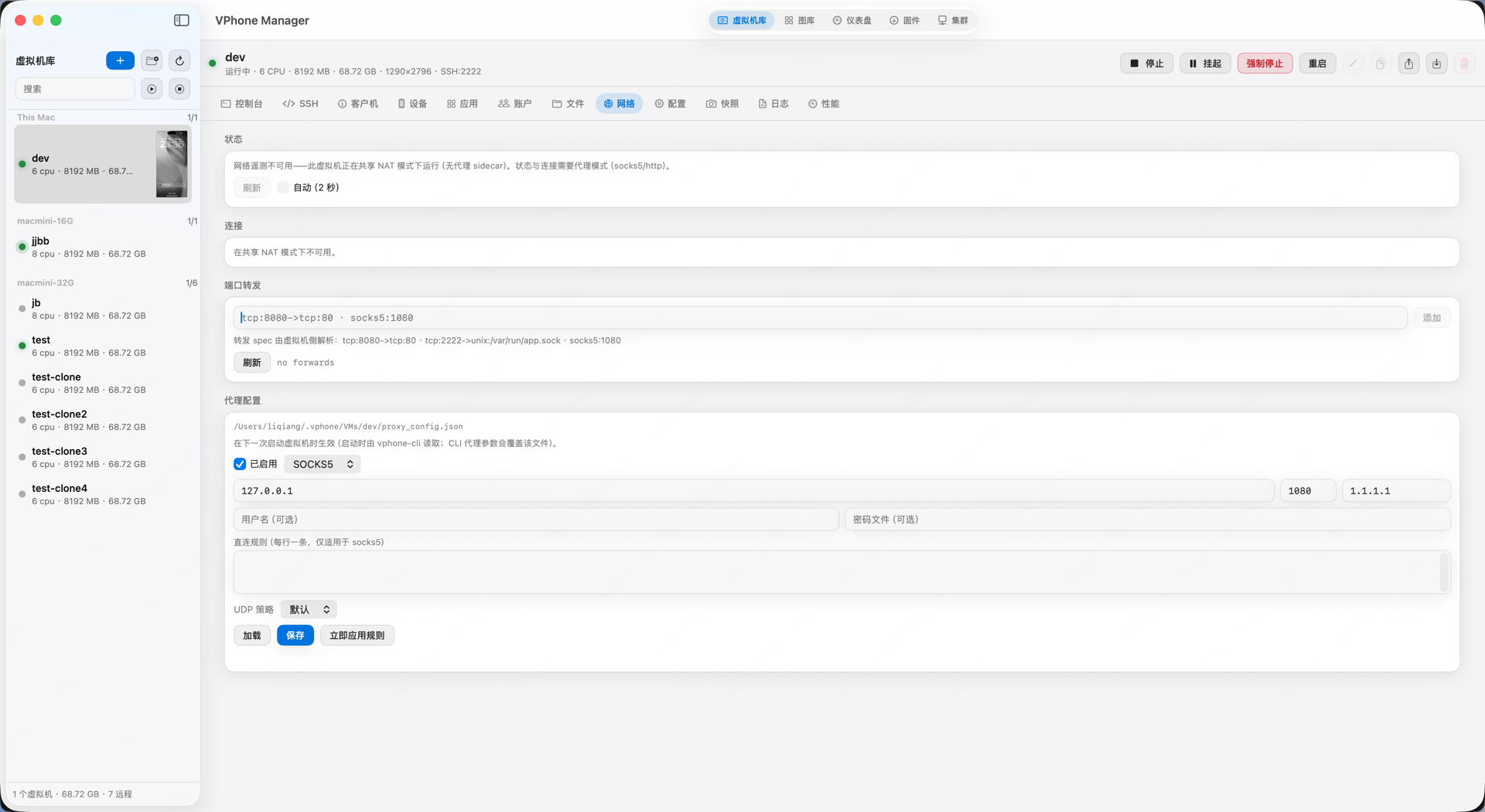Click the port forward spec input field

pyautogui.click(x=821, y=318)
